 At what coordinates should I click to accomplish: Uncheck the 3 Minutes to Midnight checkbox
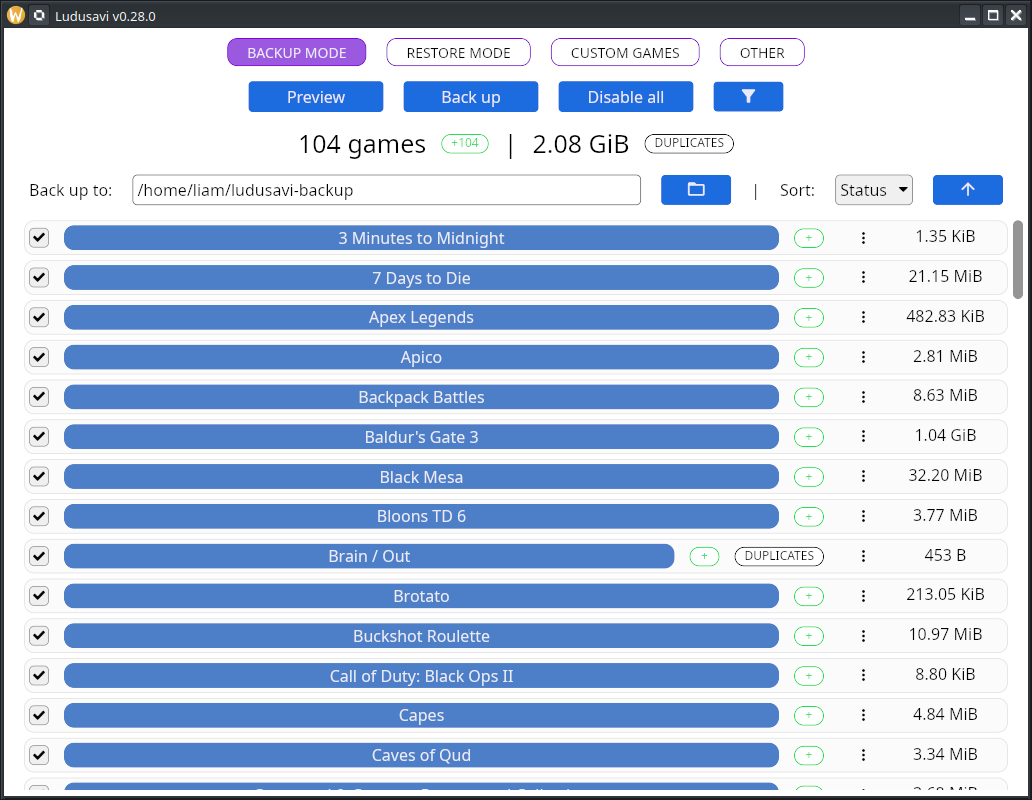coord(39,238)
